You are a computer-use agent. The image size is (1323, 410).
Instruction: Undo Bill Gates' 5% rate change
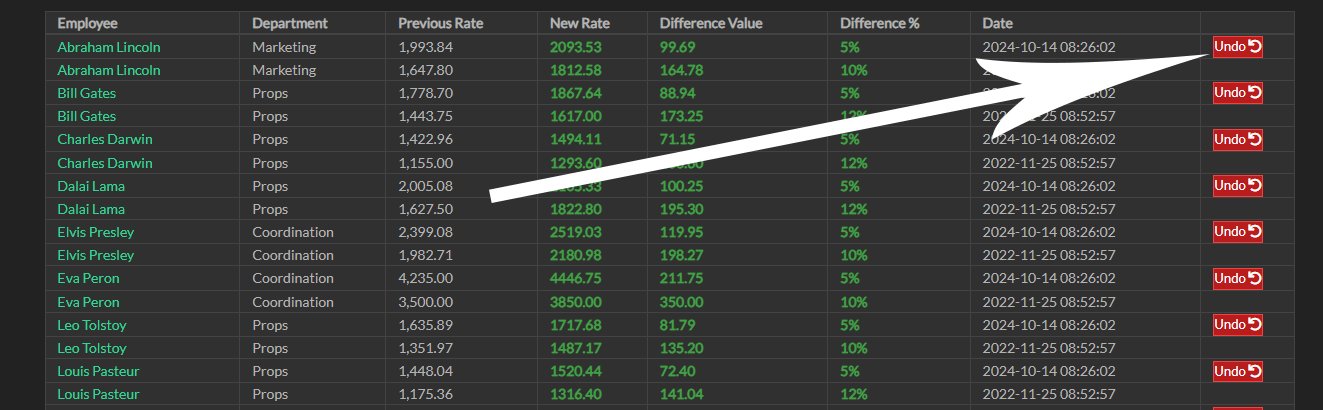tap(1237, 93)
